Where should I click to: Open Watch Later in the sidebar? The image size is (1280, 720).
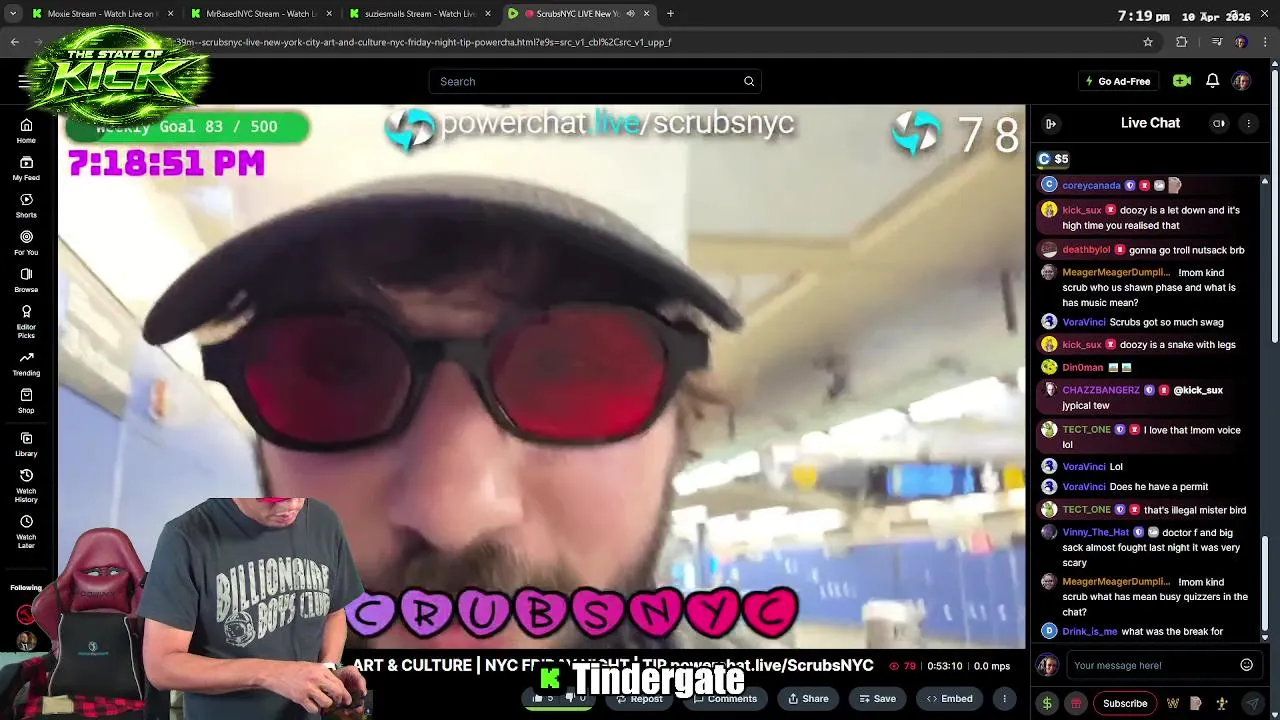(x=26, y=531)
